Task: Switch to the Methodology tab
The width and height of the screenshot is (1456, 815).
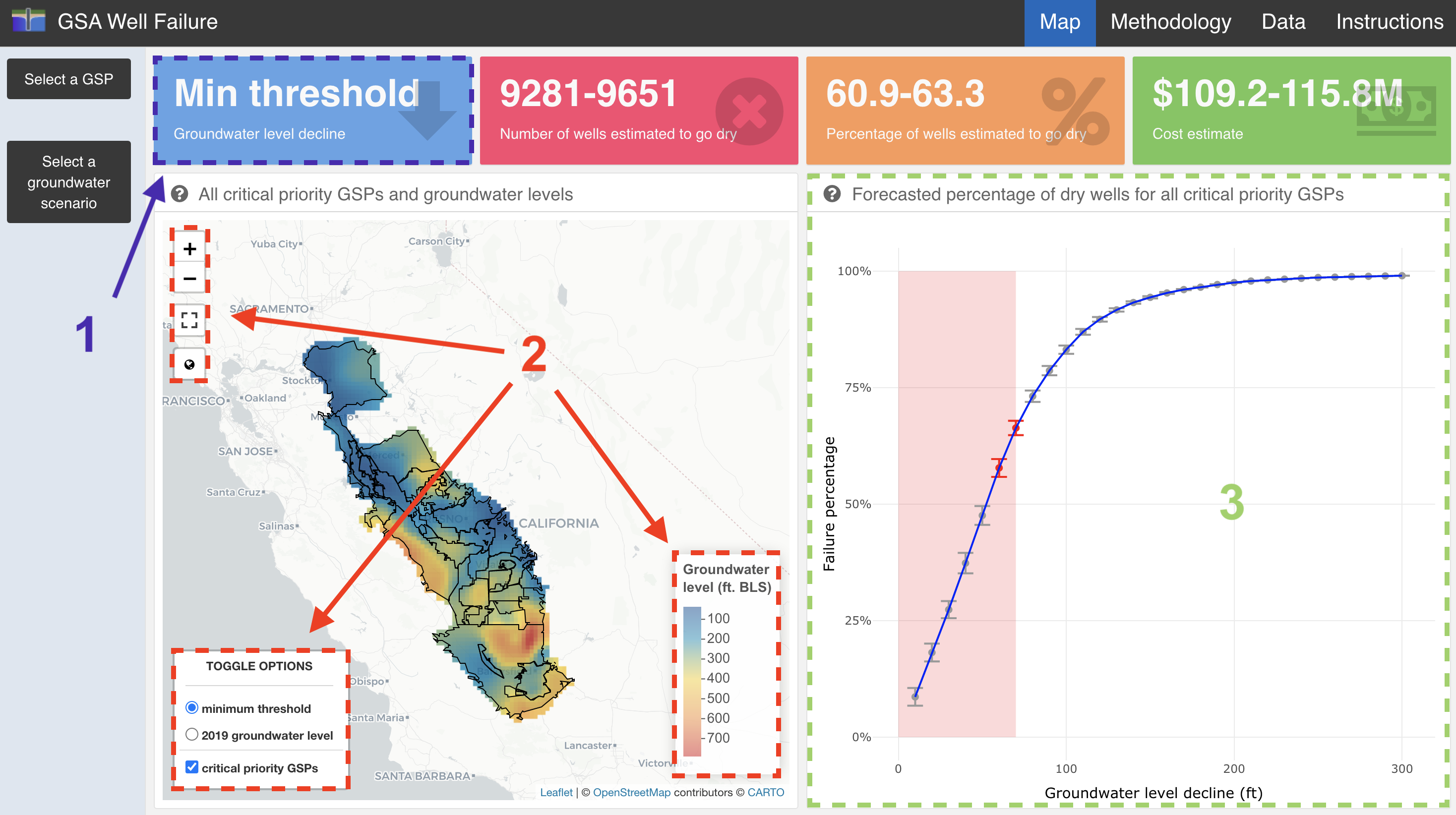Action: pyautogui.click(x=1170, y=21)
